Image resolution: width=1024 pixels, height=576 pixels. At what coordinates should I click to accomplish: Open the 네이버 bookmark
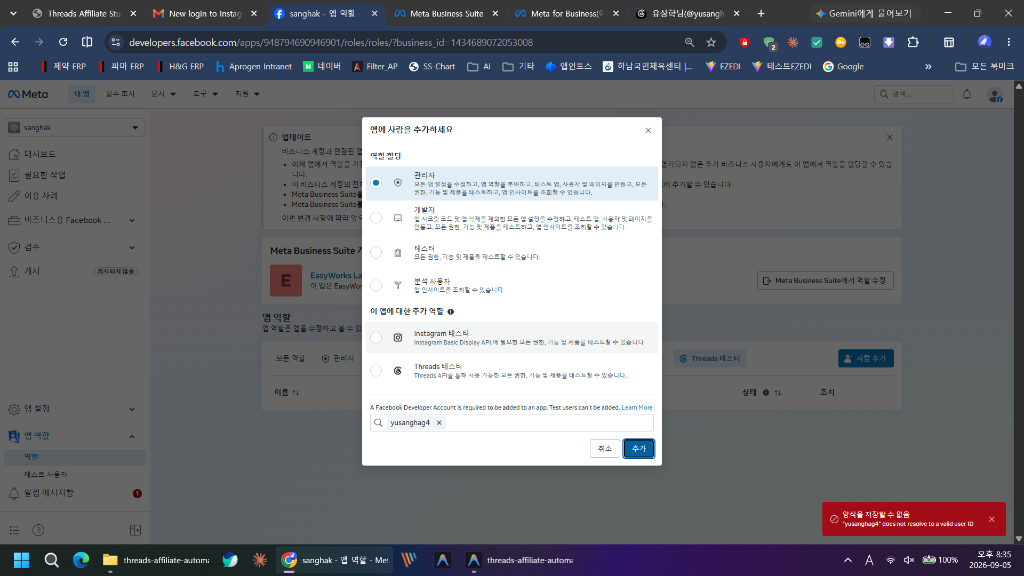tap(322, 67)
